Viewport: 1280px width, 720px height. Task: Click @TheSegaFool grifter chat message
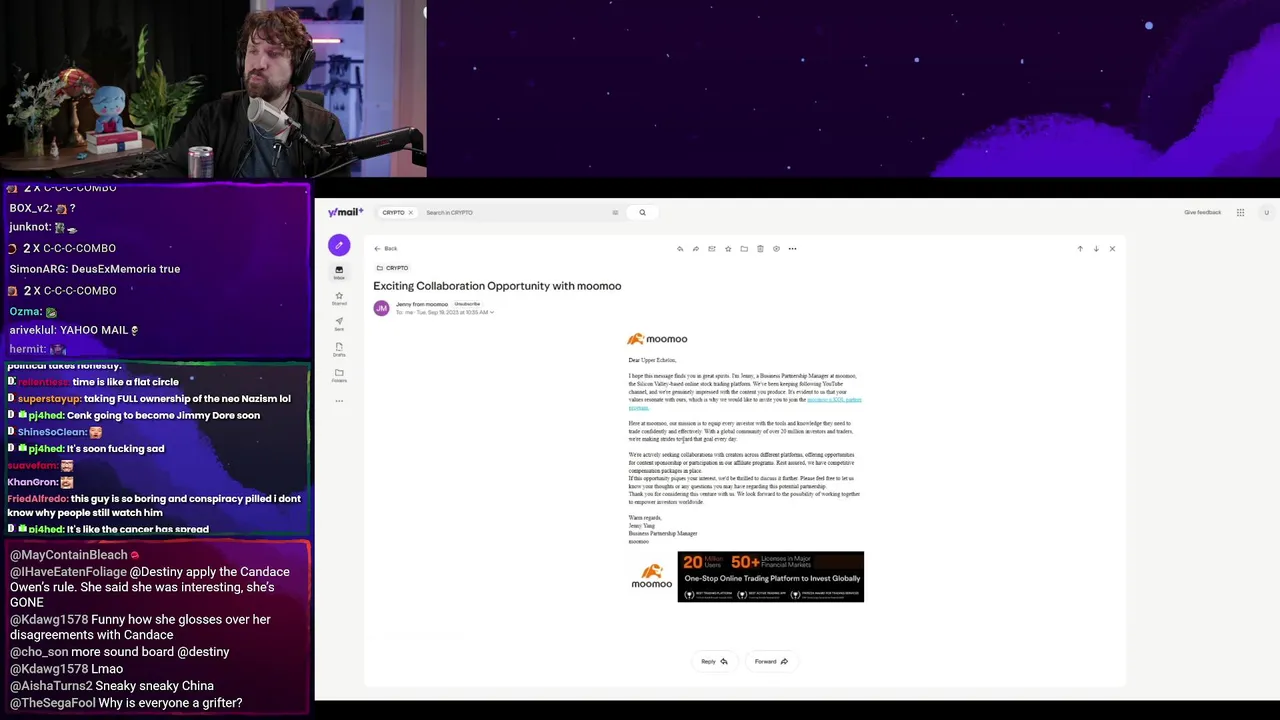[126, 703]
